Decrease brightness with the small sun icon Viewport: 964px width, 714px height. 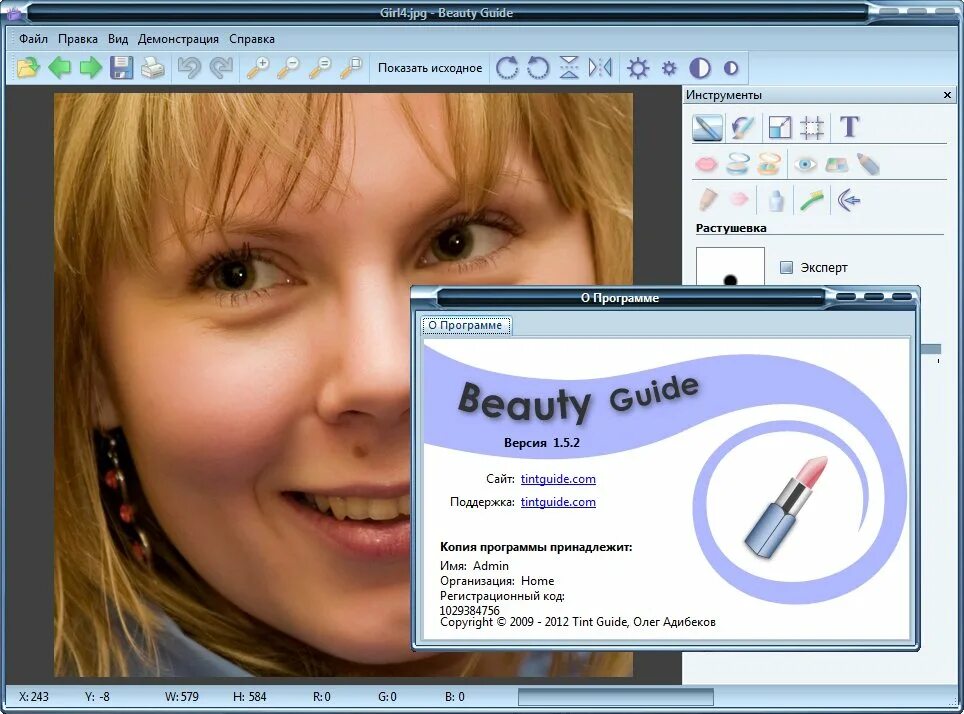[x=669, y=68]
